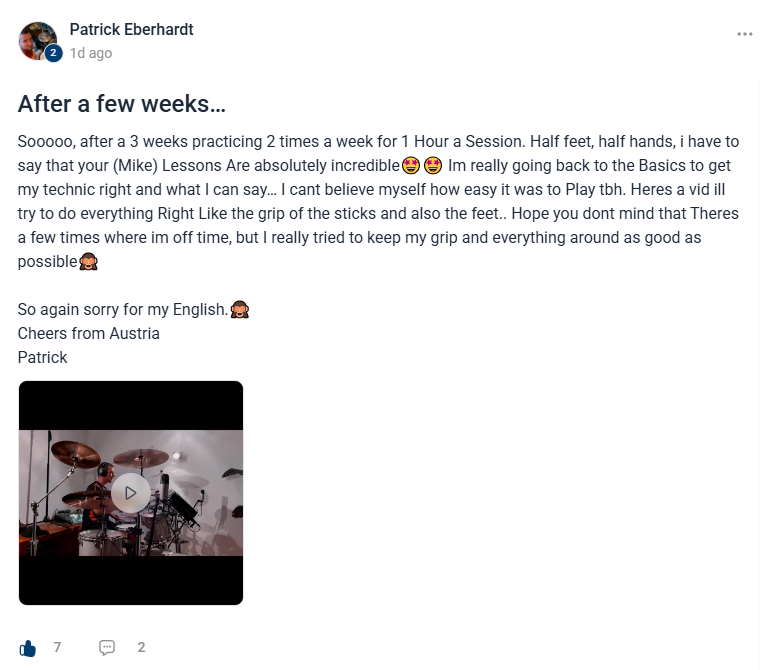Open the Patrick Eberhardt author name link
The height and width of the screenshot is (670, 760).
click(131, 30)
